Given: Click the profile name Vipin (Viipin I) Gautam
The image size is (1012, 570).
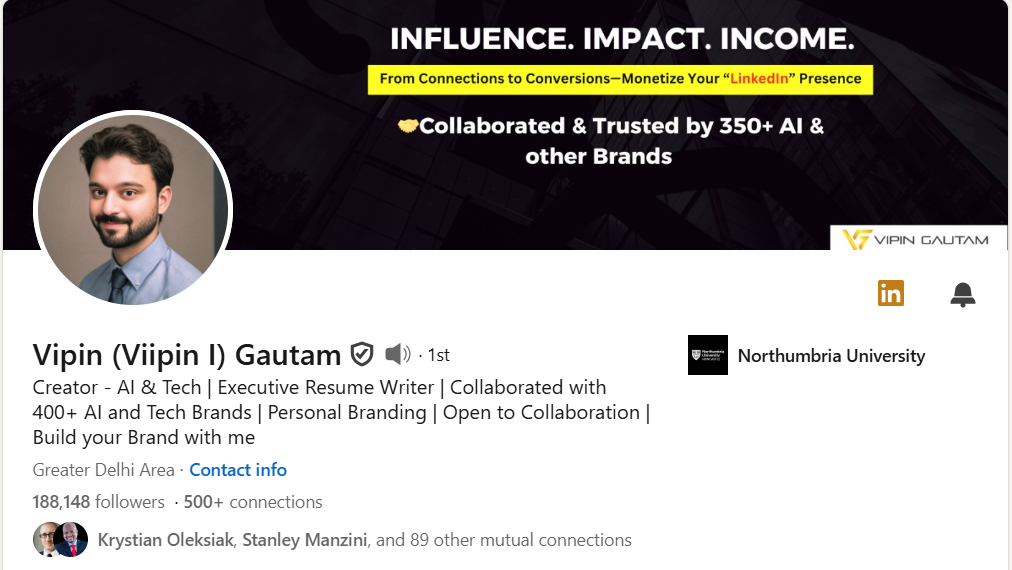Looking at the screenshot, I should point(187,355).
